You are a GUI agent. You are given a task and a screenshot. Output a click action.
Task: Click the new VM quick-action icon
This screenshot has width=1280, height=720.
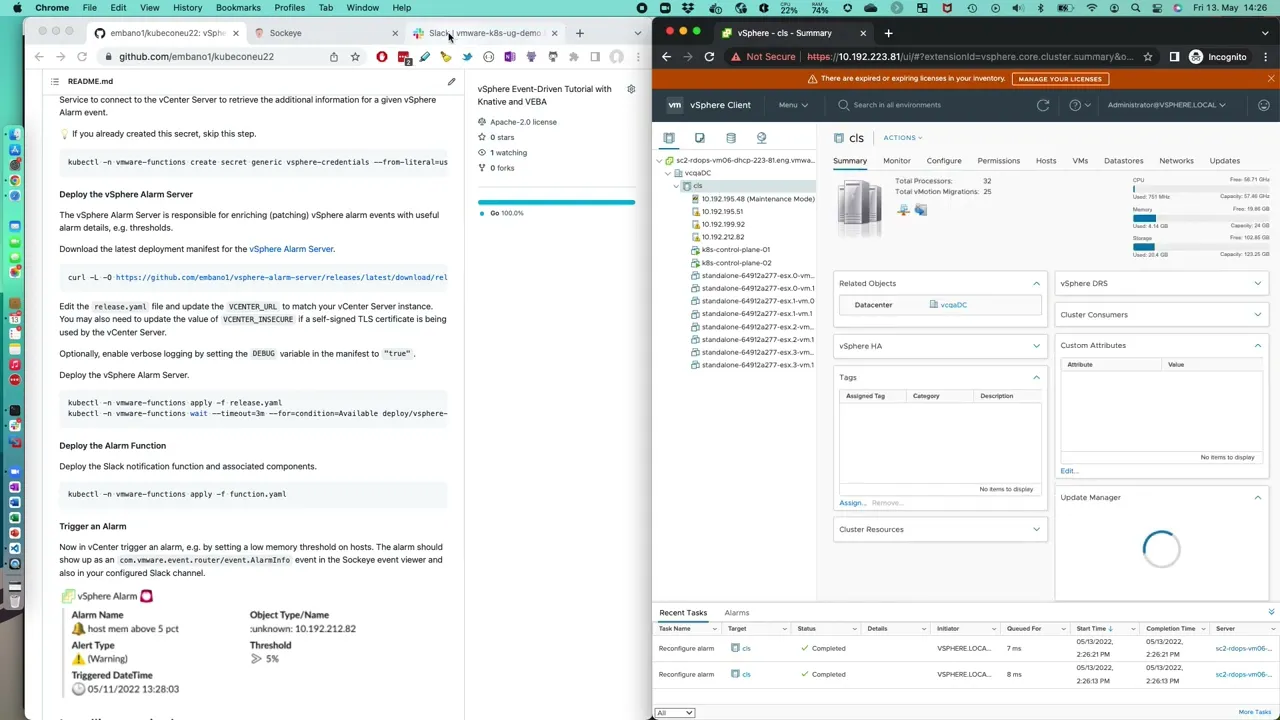click(921, 210)
